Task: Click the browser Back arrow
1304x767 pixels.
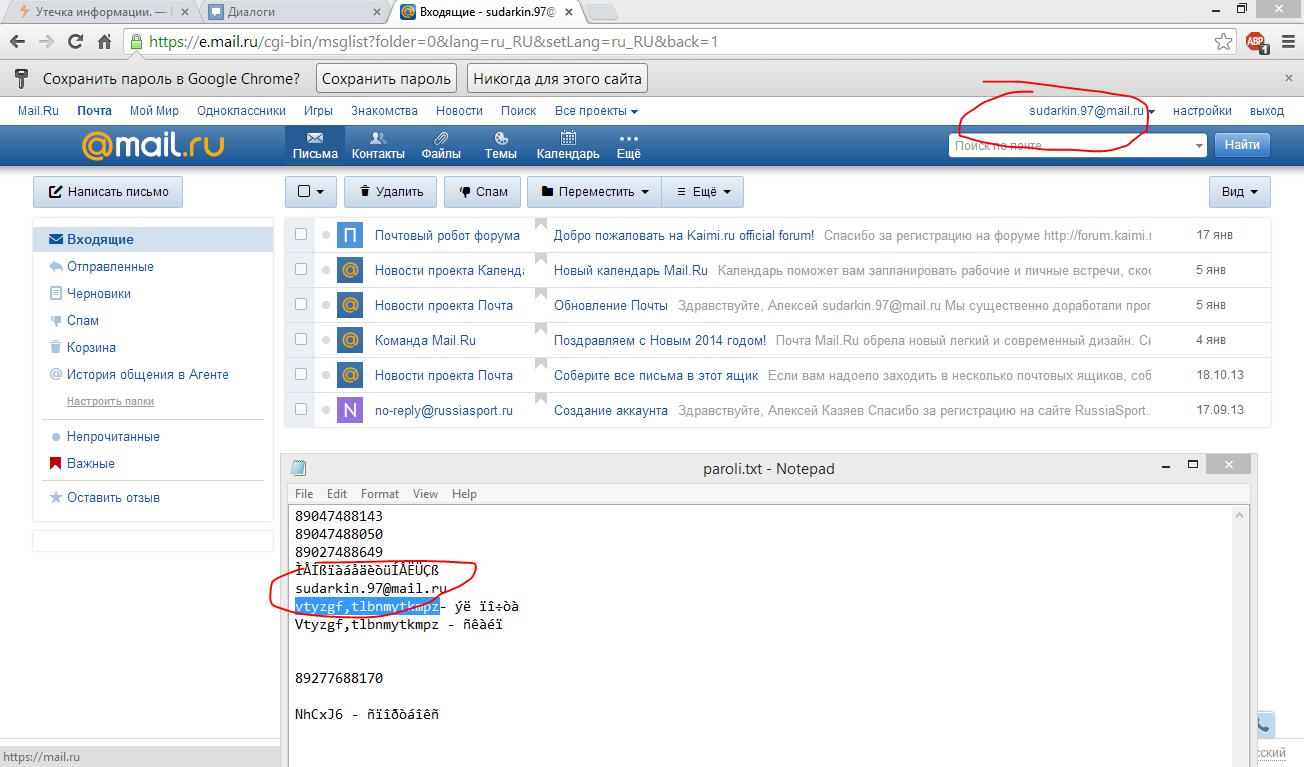Action: 17,42
